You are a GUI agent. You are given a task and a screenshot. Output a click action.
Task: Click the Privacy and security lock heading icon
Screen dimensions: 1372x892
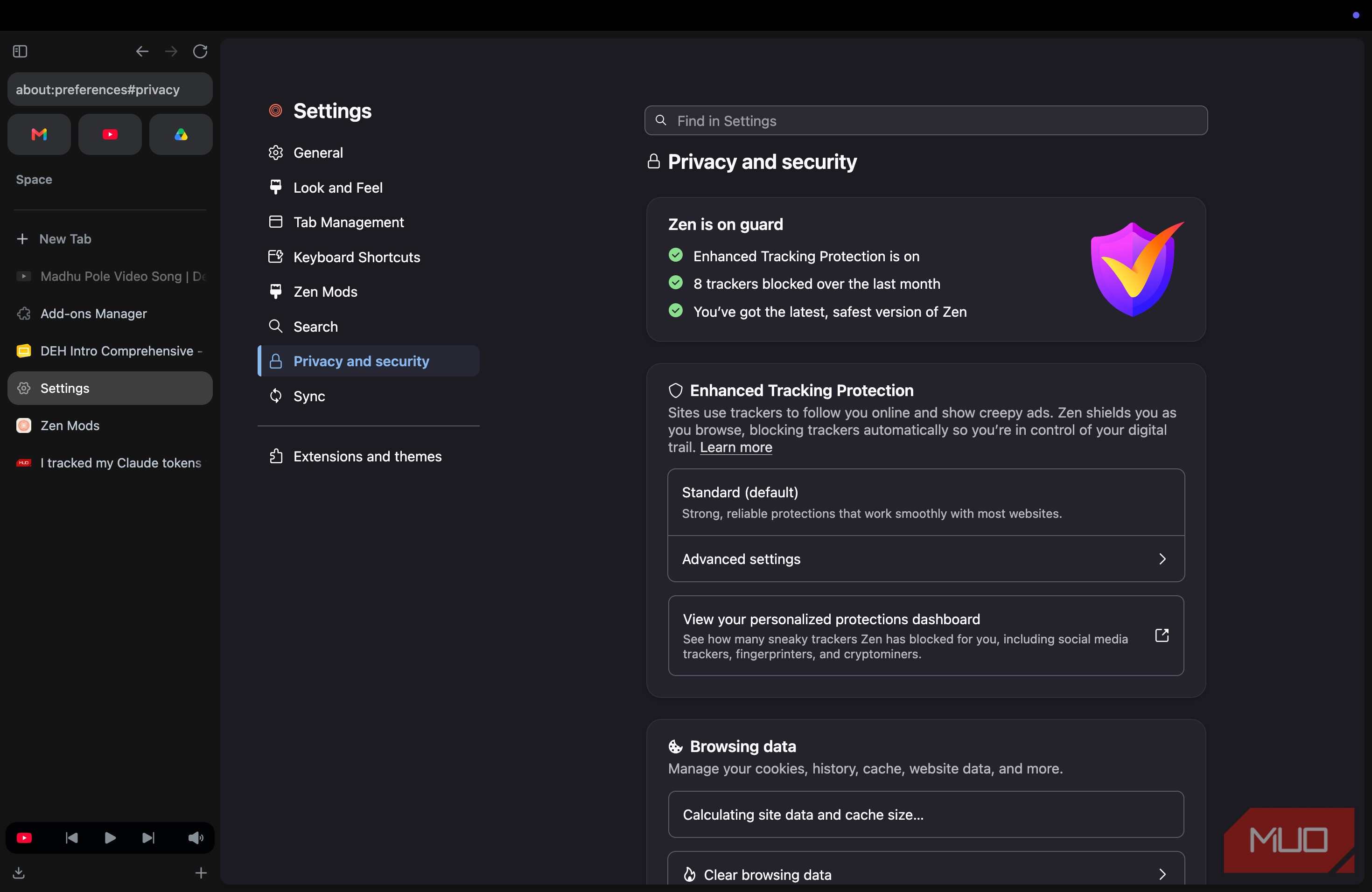653,161
